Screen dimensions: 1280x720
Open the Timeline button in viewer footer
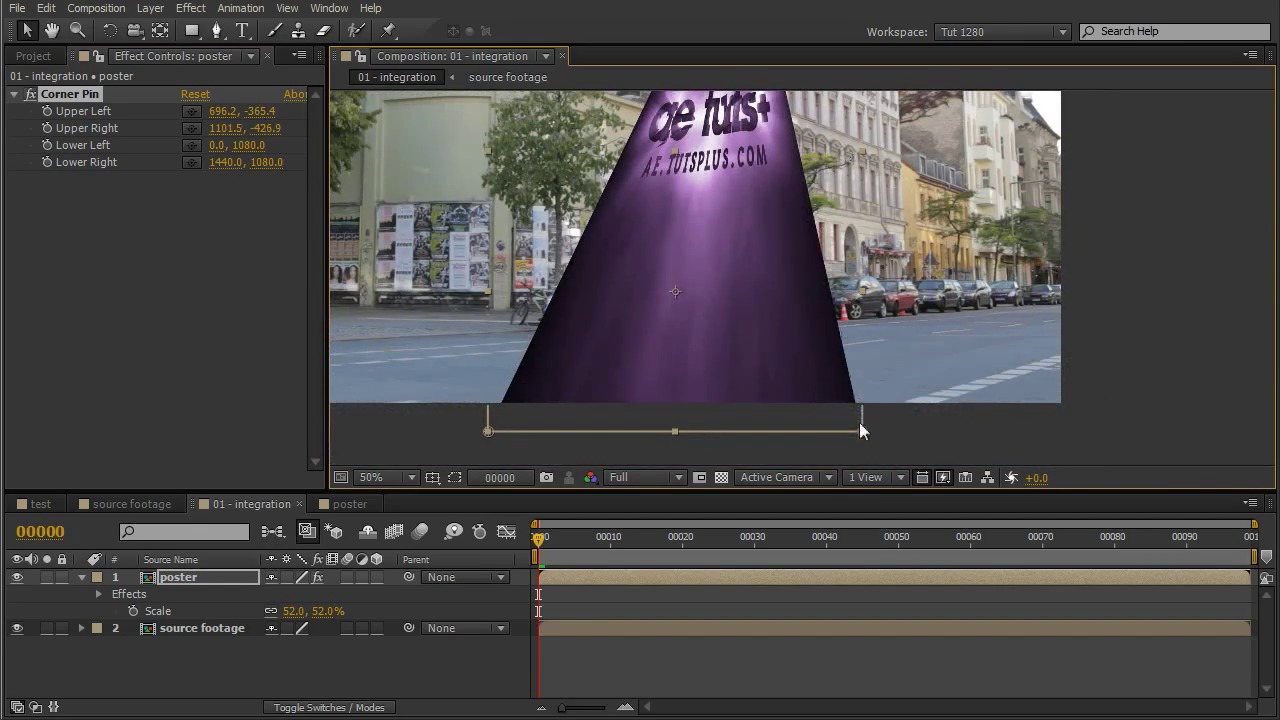coord(965,478)
